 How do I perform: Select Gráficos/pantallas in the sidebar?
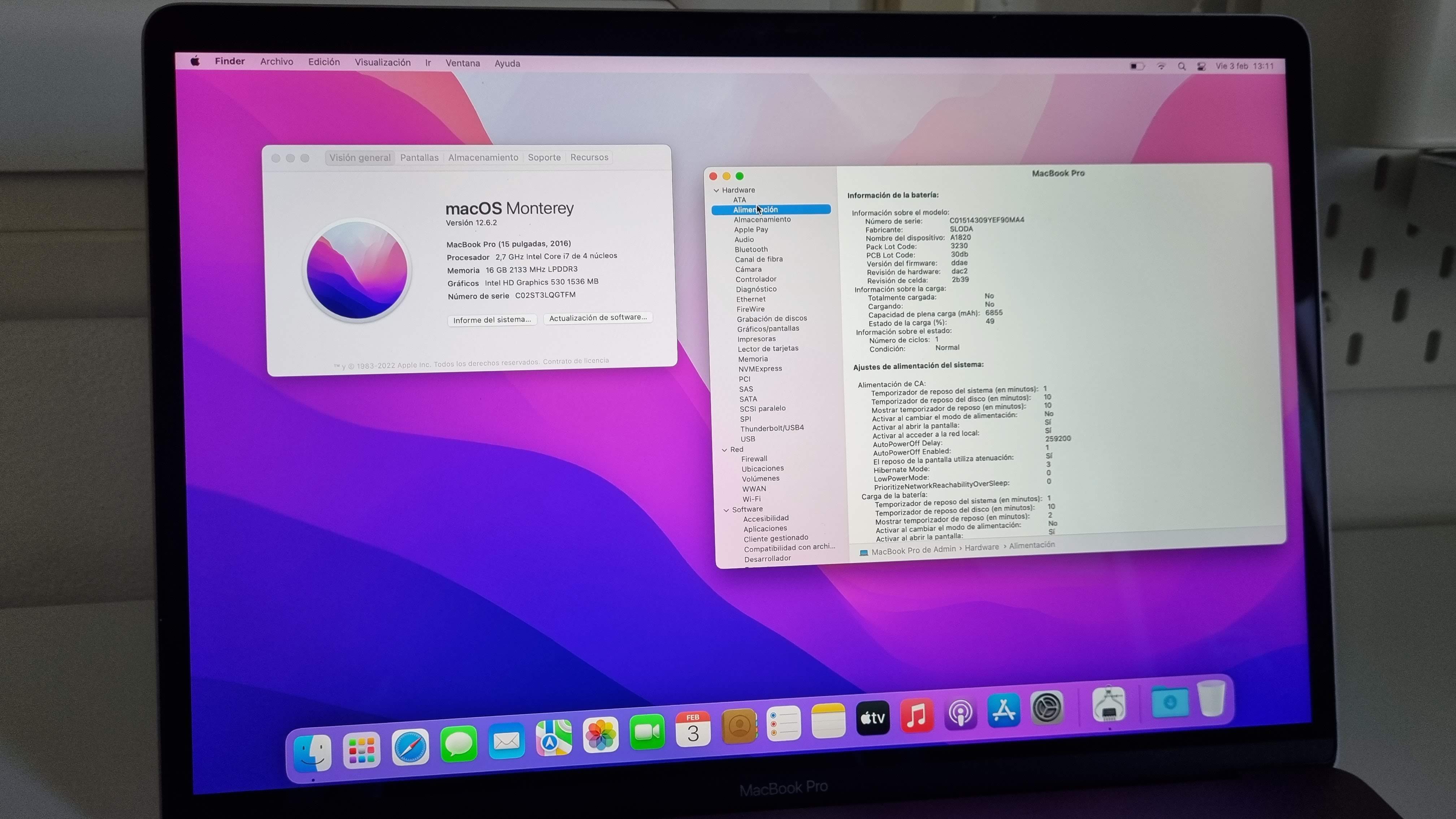(x=768, y=329)
